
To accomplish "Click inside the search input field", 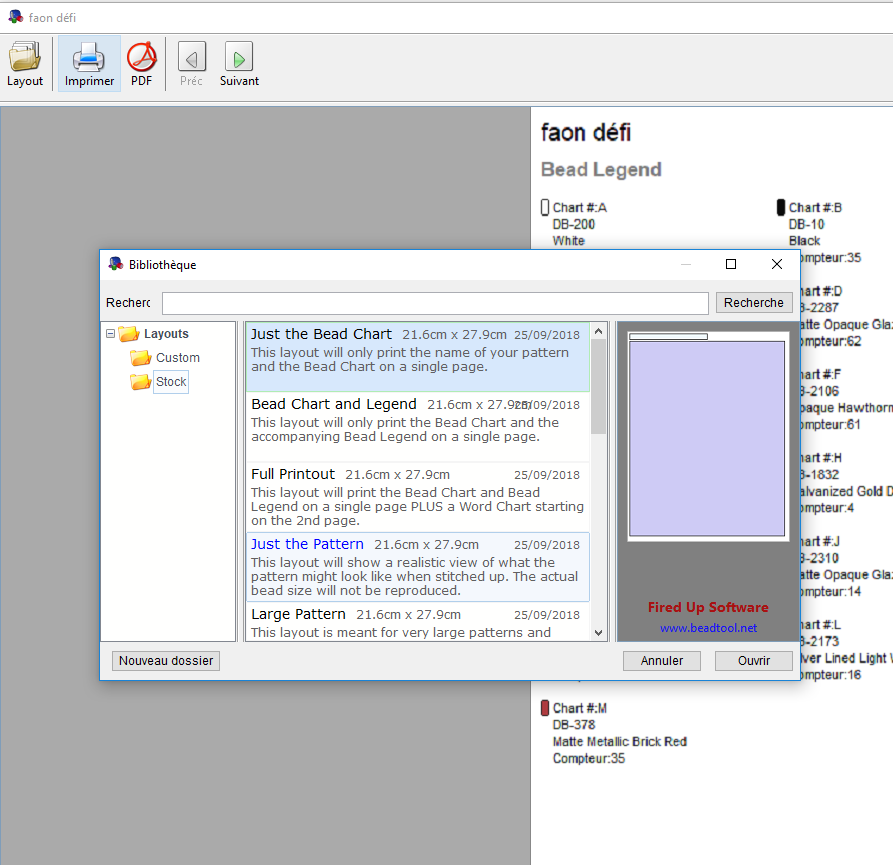I will pos(430,302).
